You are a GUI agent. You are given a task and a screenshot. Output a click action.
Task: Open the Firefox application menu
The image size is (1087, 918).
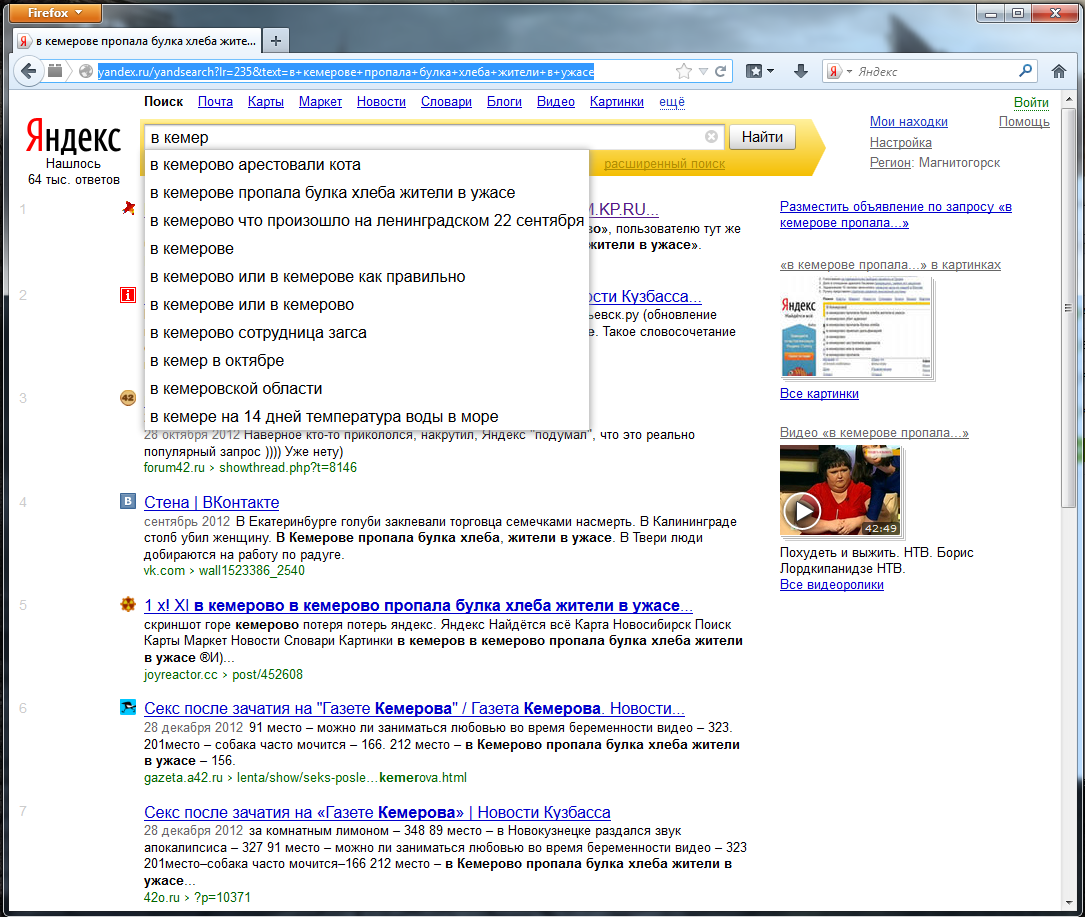pos(55,12)
